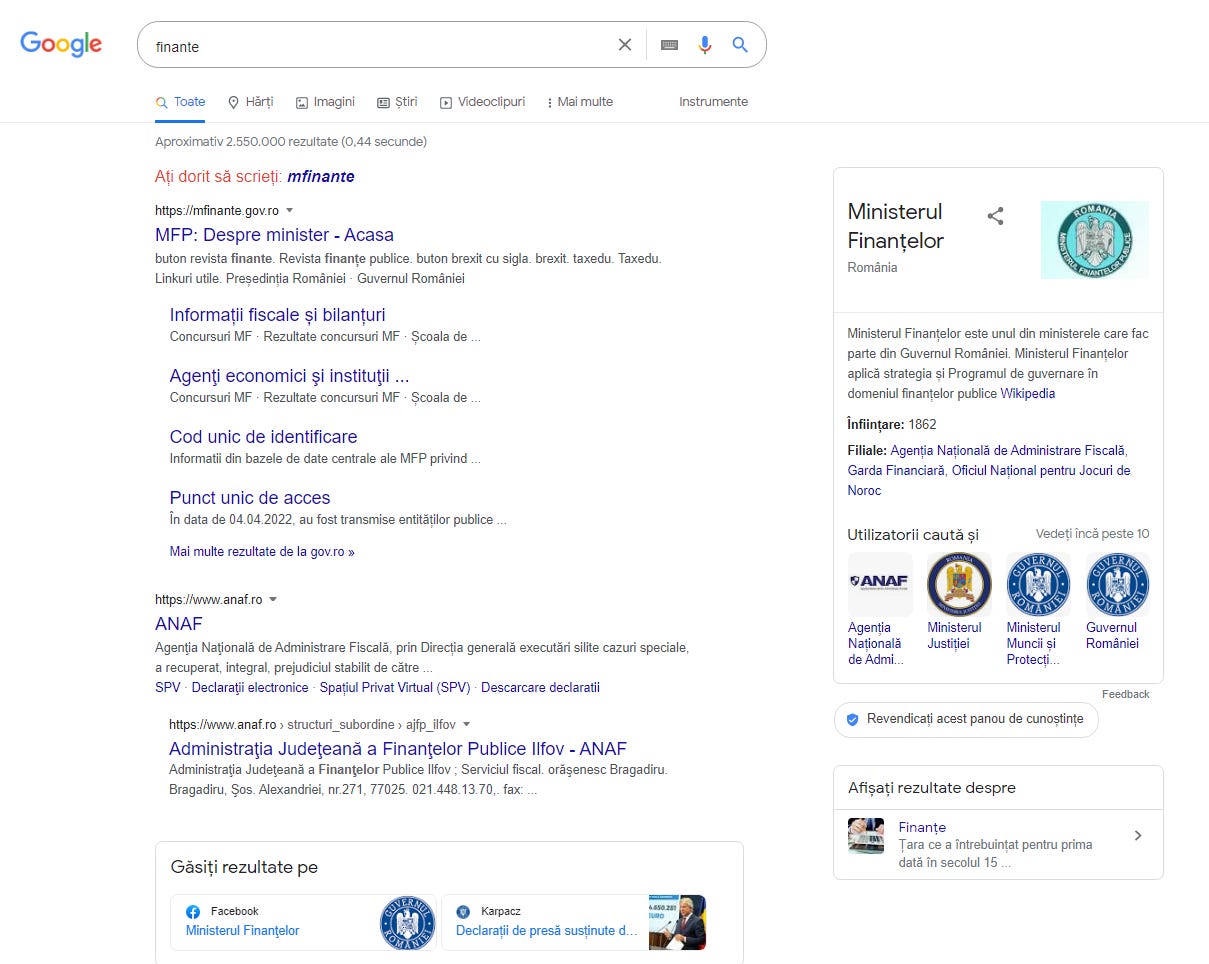Start voice search with the microphone icon
Screen dimensions: 1209x964
(x=705, y=45)
